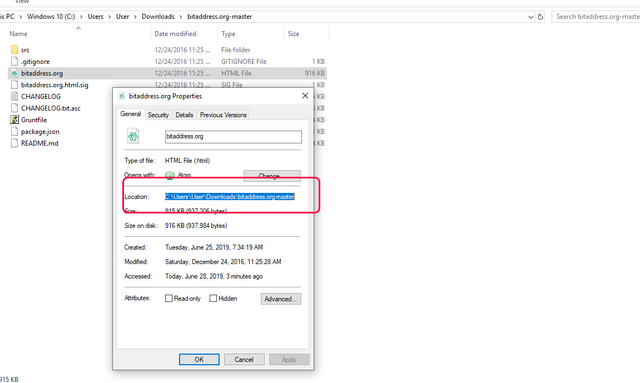Viewport: 640px width, 383px height.
Task: Open the Details tab
Action: click(x=184, y=115)
